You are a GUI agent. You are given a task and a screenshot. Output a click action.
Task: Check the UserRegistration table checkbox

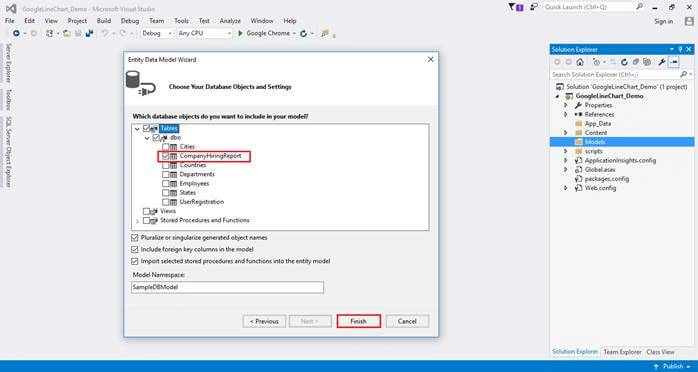click(x=166, y=202)
